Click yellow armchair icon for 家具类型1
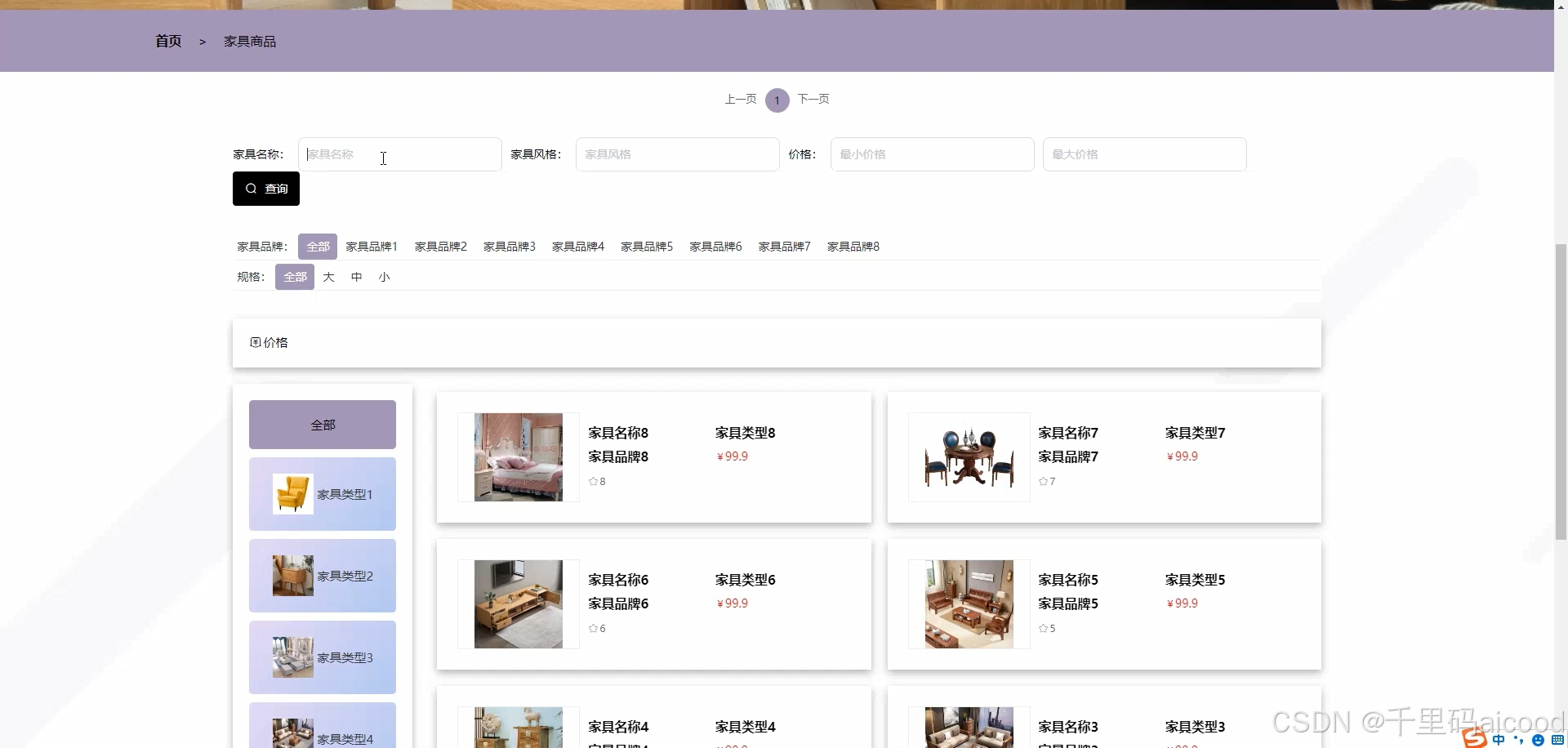This screenshot has height=748, width=1568. (293, 494)
